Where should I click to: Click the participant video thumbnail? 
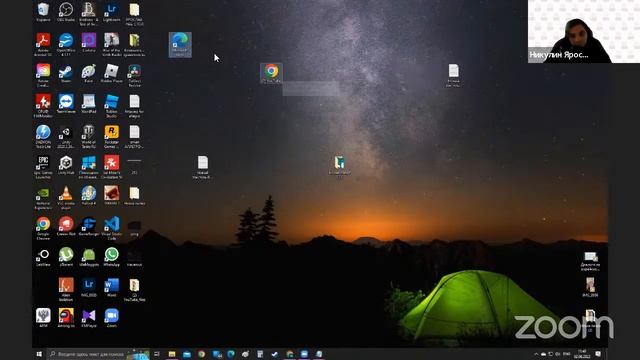click(x=584, y=31)
